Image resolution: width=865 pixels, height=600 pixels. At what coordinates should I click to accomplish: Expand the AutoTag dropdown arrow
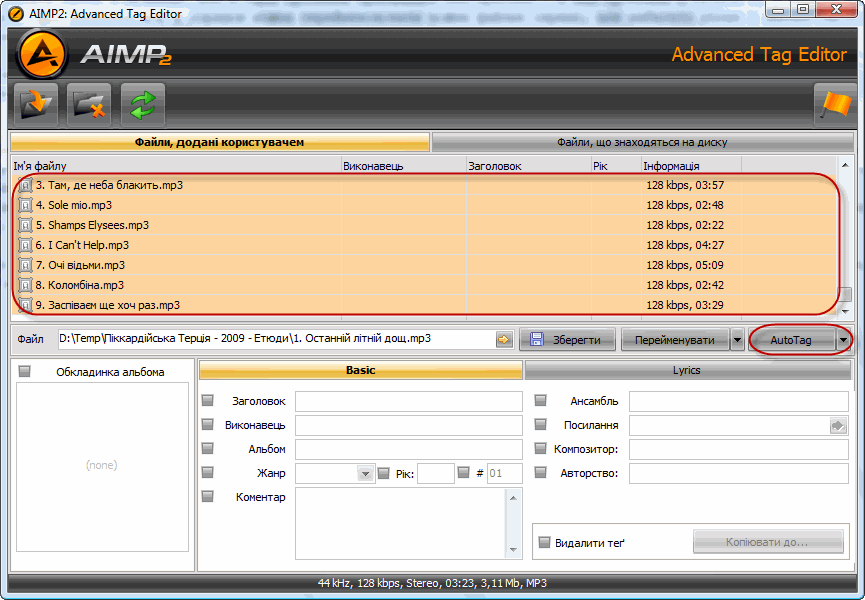[843, 340]
